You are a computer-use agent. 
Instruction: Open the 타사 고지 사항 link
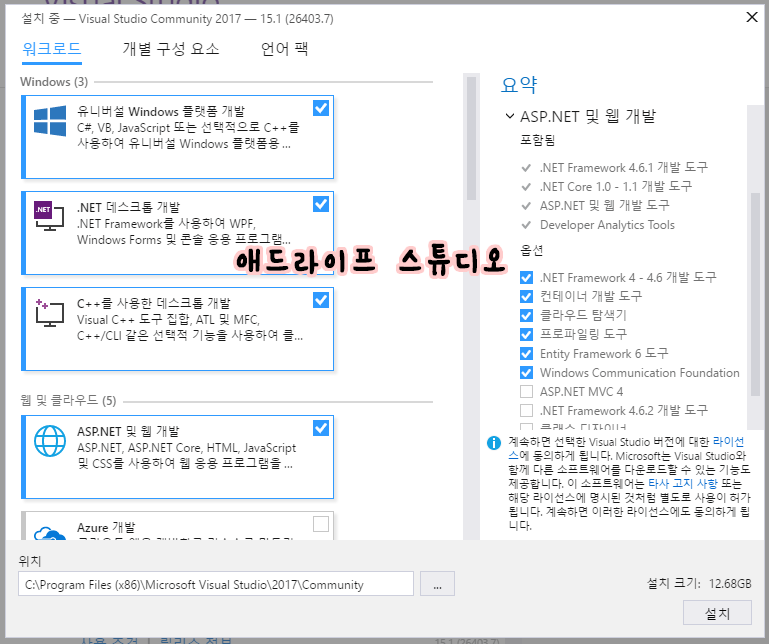pyautogui.click(x=683, y=484)
